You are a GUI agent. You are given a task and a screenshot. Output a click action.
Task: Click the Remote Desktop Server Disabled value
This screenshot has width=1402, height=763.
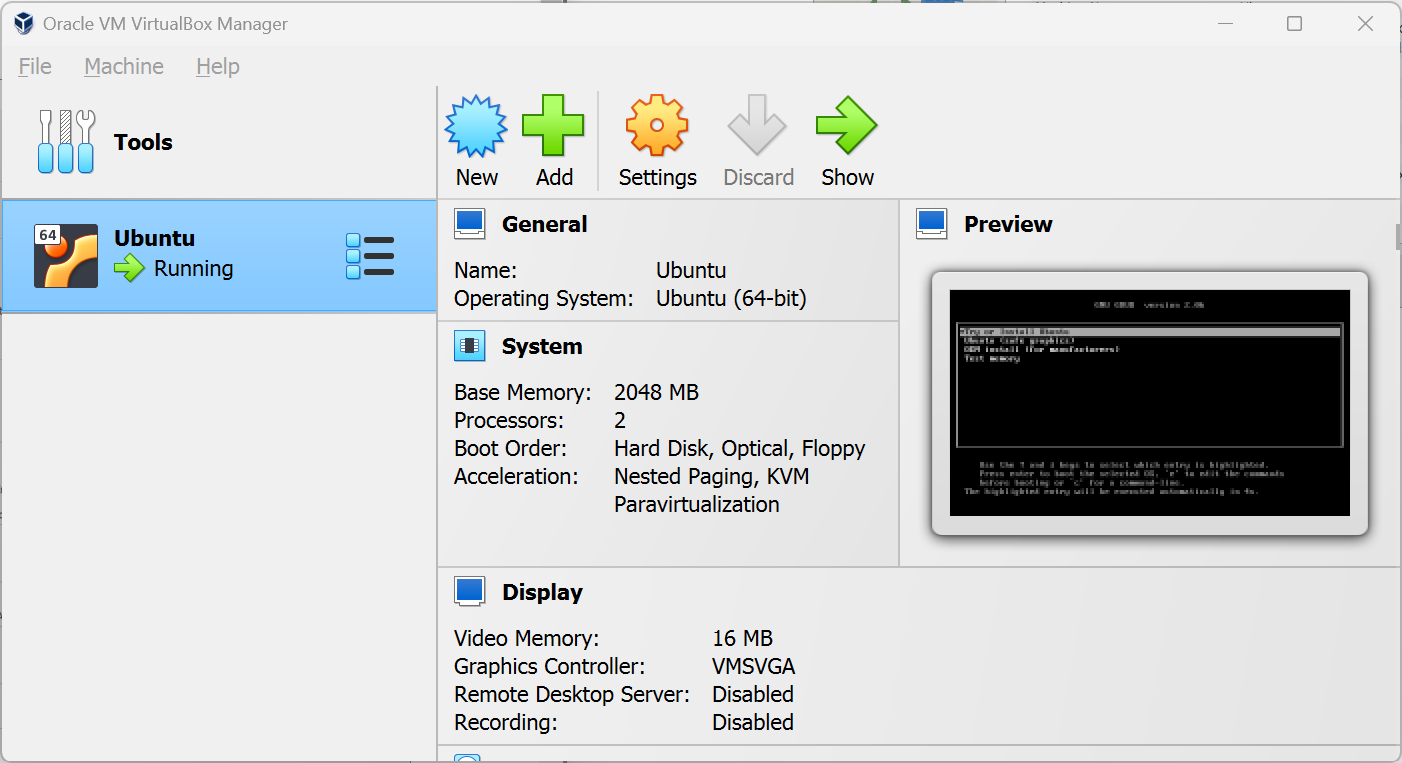[x=753, y=694]
